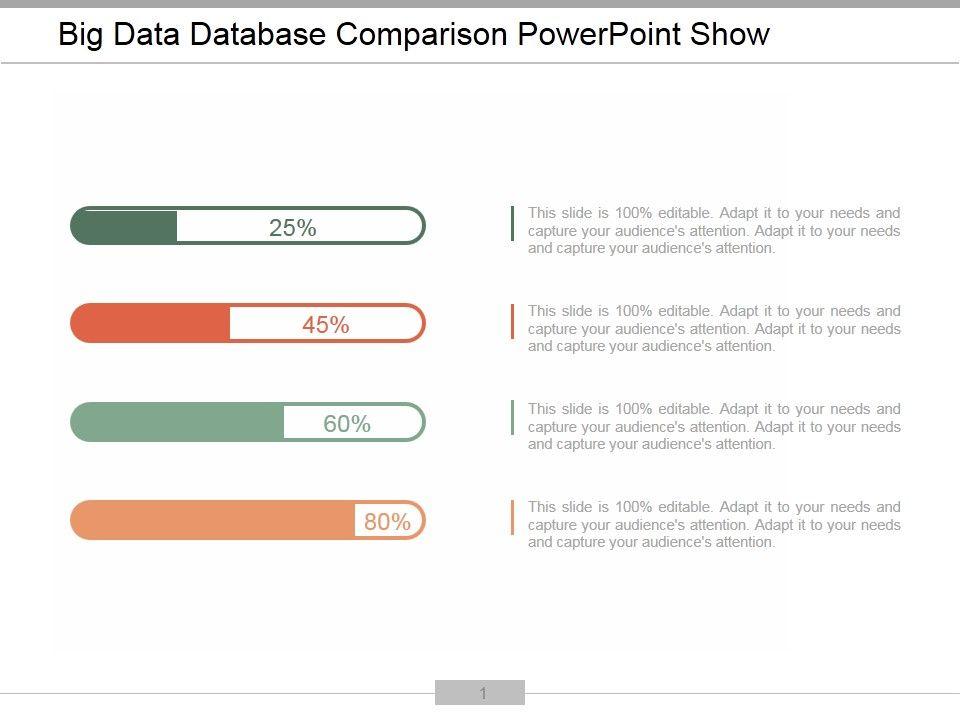Click the 60% percentage label

[x=347, y=424]
